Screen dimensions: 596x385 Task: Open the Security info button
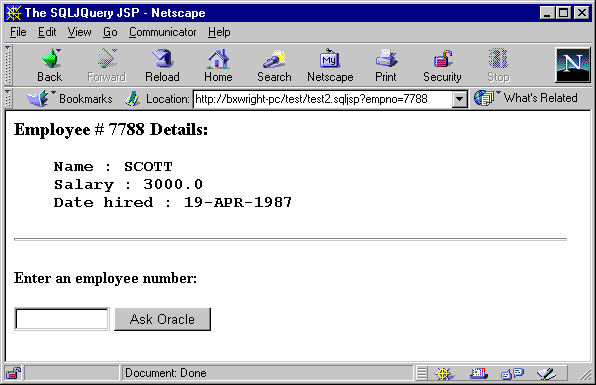[x=442, y=65]
